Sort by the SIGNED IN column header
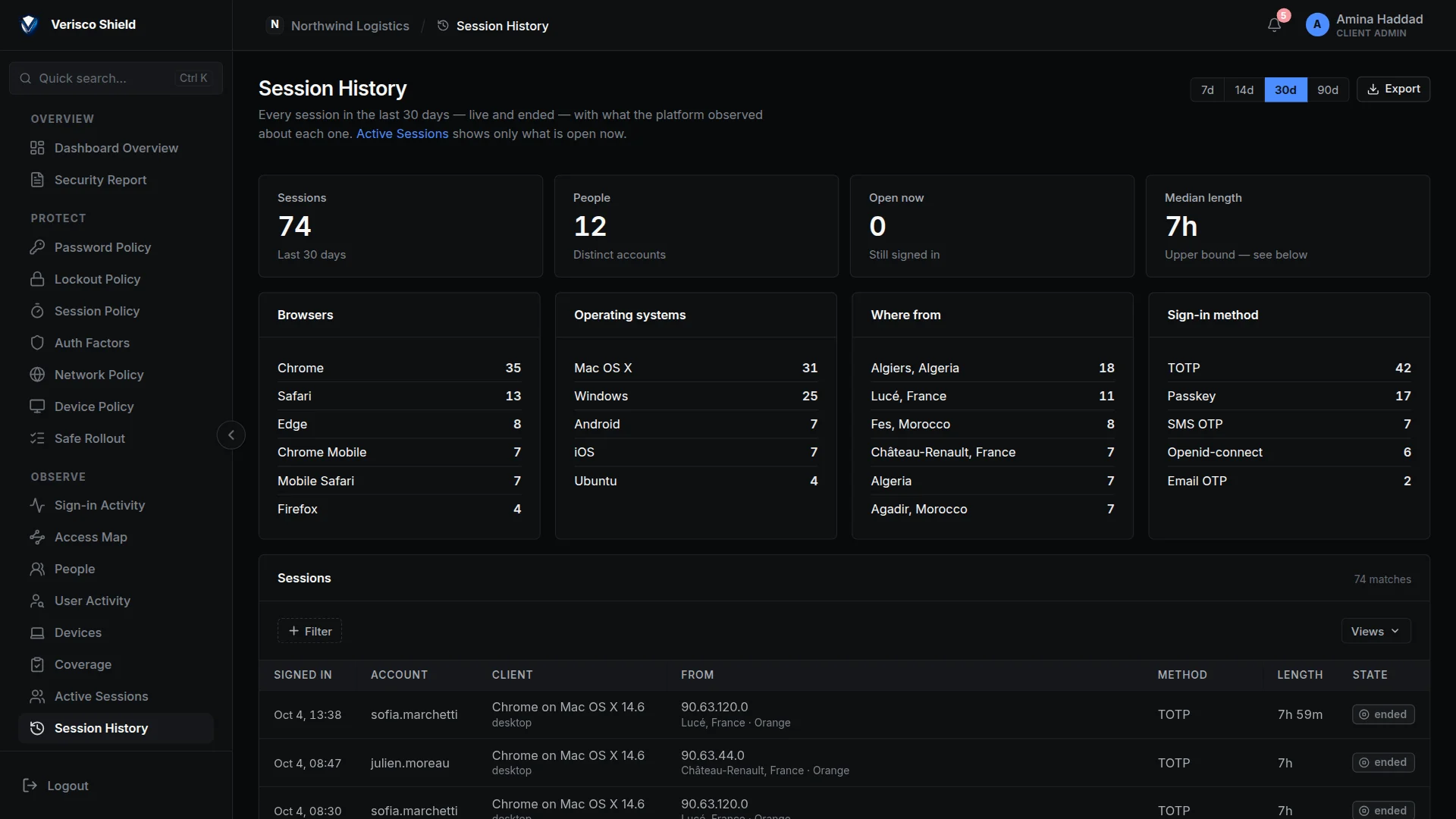The image size is (1456, 819). [x=303, y=675]
